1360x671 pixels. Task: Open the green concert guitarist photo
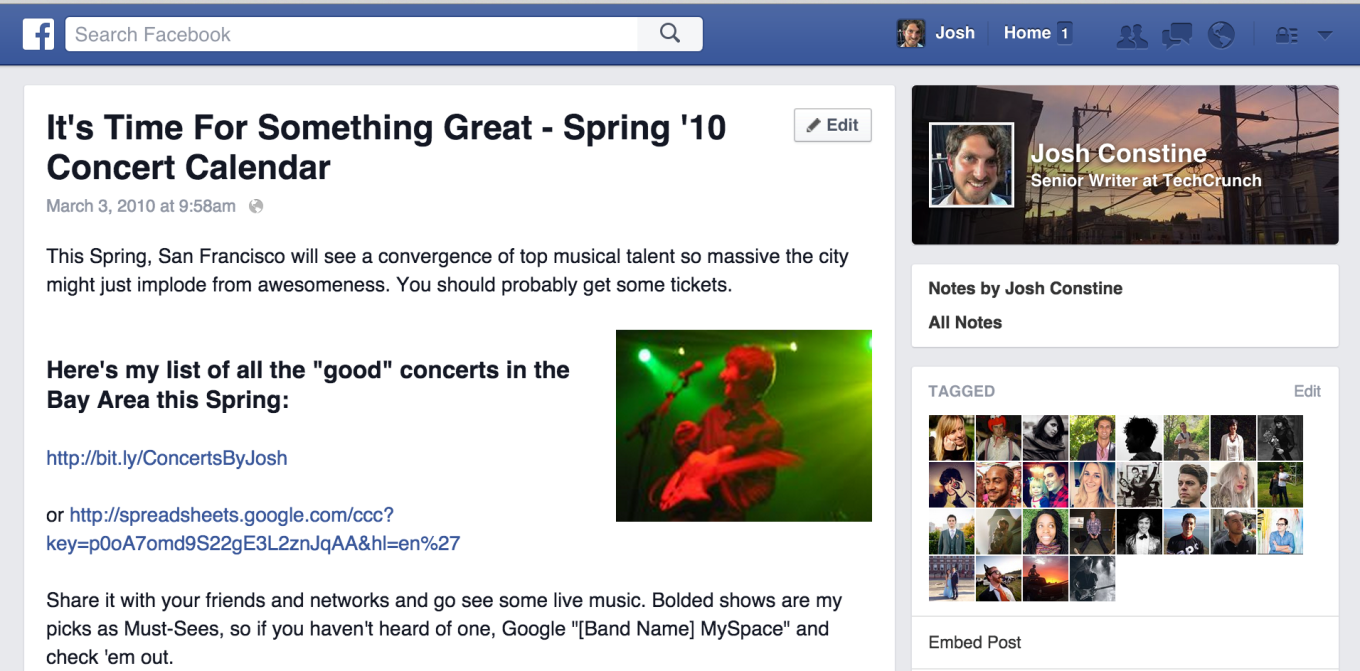click(743, 425)
